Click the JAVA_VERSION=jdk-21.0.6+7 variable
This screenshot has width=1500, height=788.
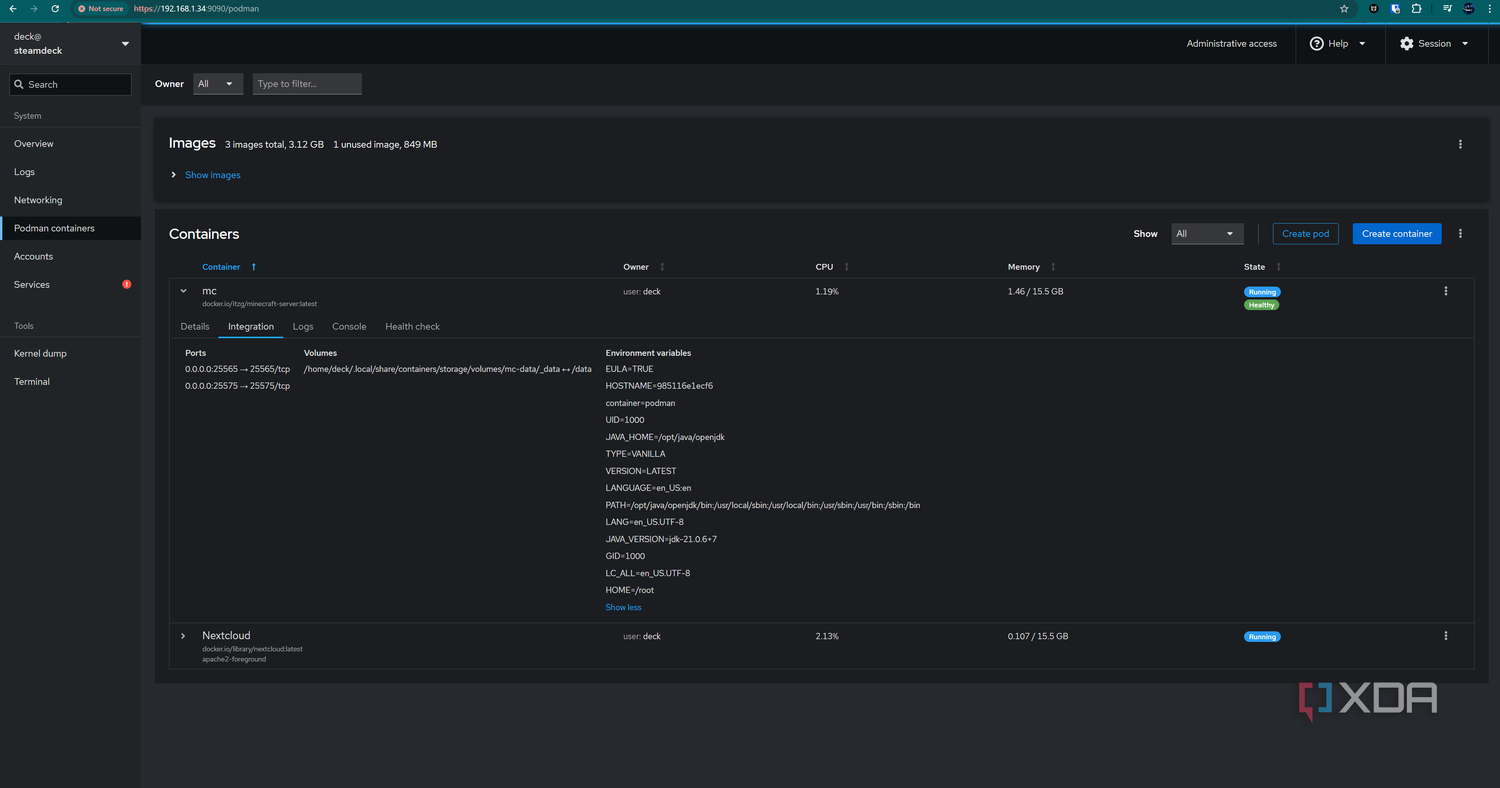[x=661, y=539]
